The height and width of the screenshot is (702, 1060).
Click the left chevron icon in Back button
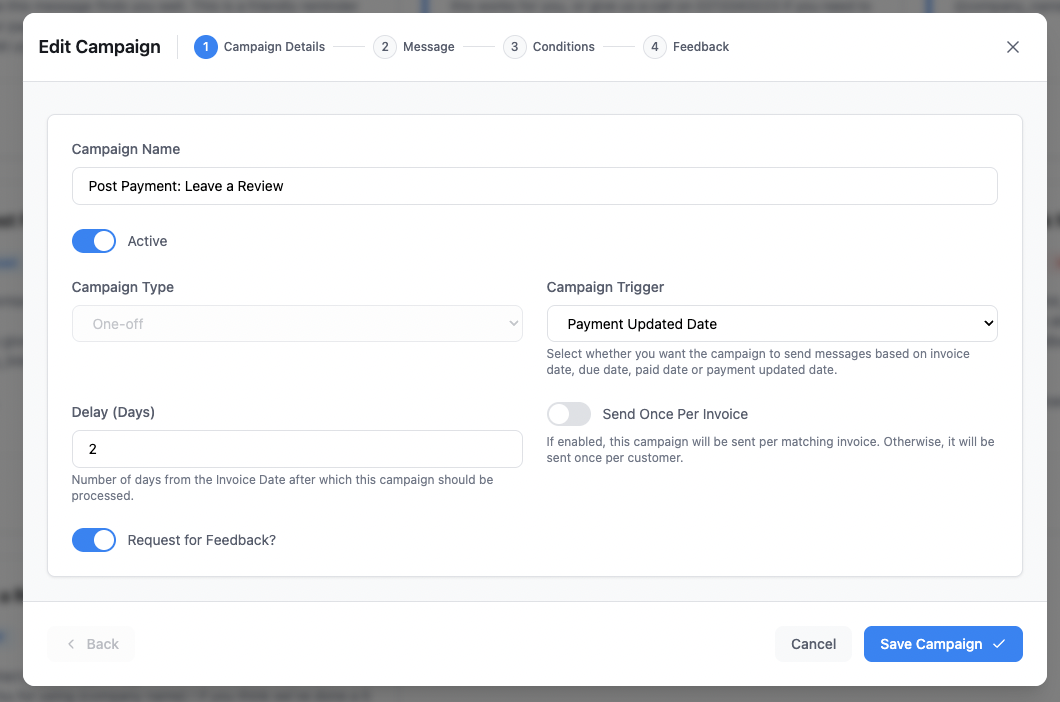(x=71, y=644)
